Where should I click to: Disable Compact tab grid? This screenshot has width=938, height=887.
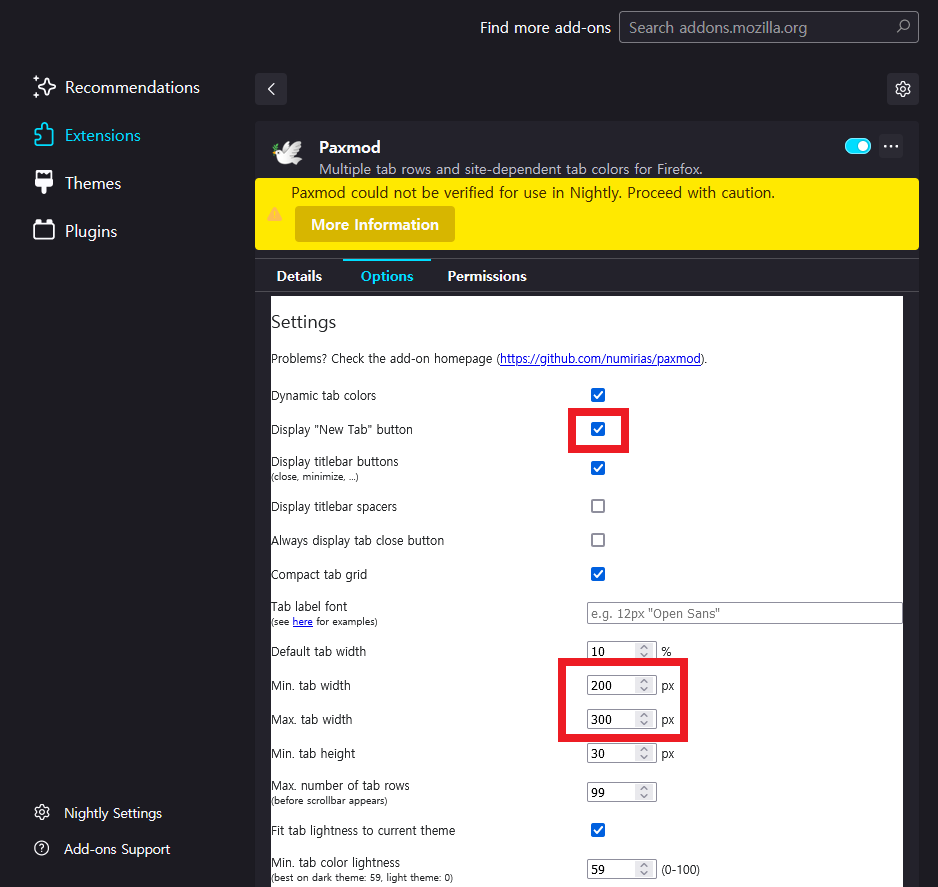pos(597,574)
